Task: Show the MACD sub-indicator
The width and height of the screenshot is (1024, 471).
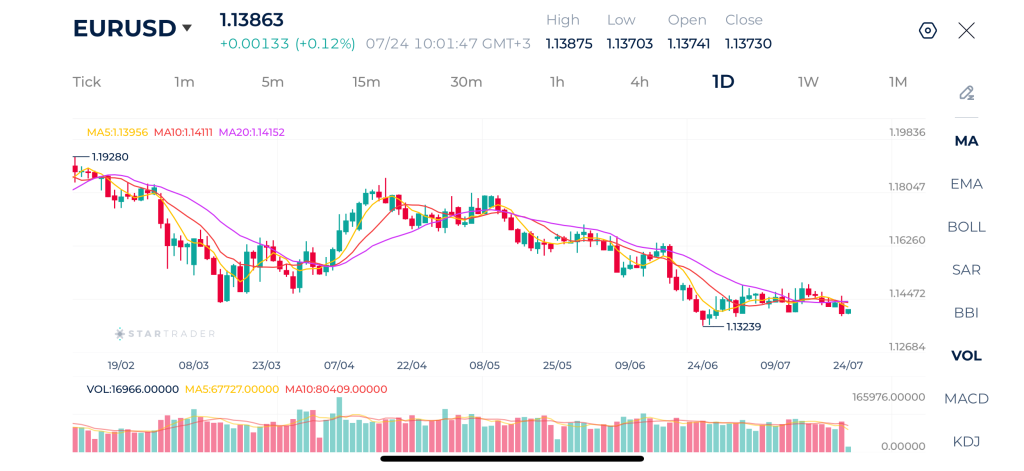Action: click(x=967, y=398)
